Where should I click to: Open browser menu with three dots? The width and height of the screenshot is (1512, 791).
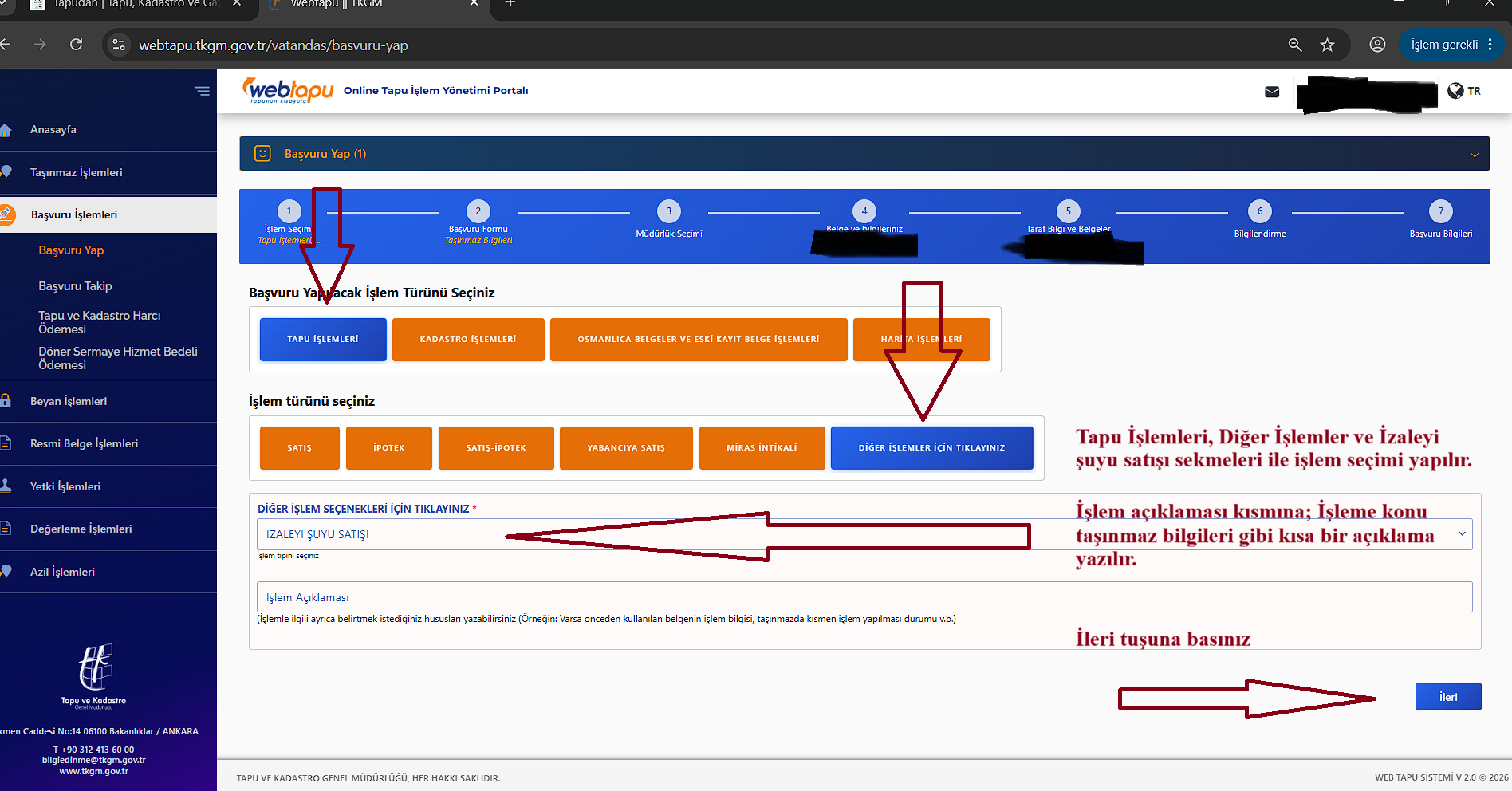(x=1490, y=45)
